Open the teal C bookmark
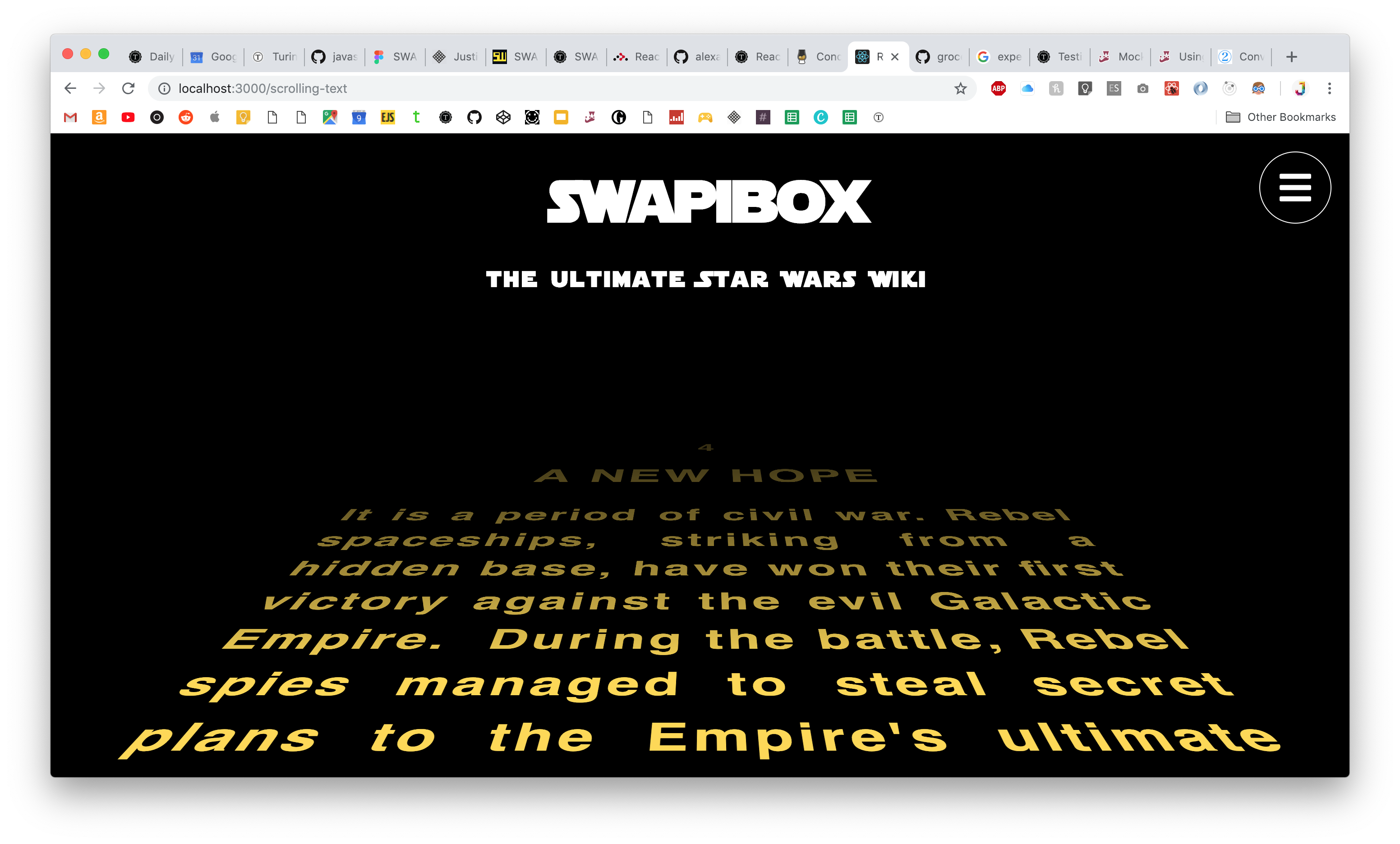 [820, 118]
